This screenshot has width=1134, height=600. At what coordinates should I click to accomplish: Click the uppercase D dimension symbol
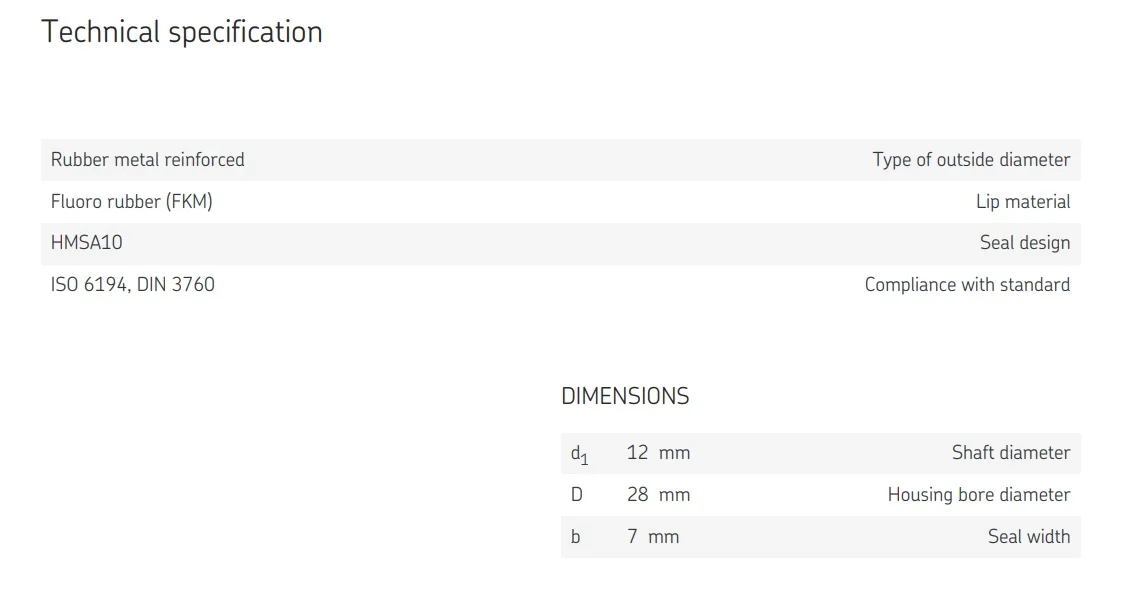coord(576,495)
